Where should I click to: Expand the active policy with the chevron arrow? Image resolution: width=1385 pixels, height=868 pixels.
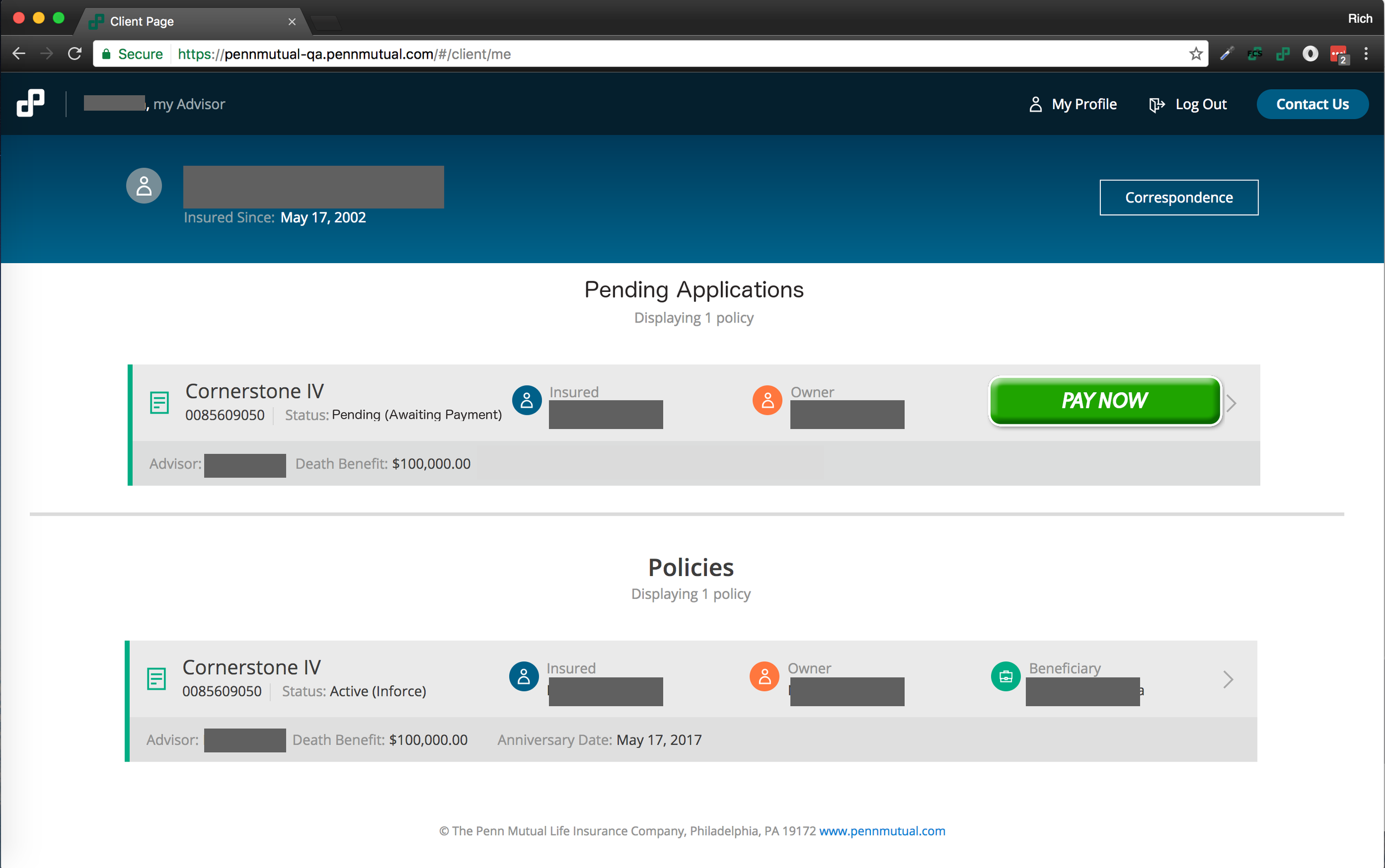click(1228, 679)
